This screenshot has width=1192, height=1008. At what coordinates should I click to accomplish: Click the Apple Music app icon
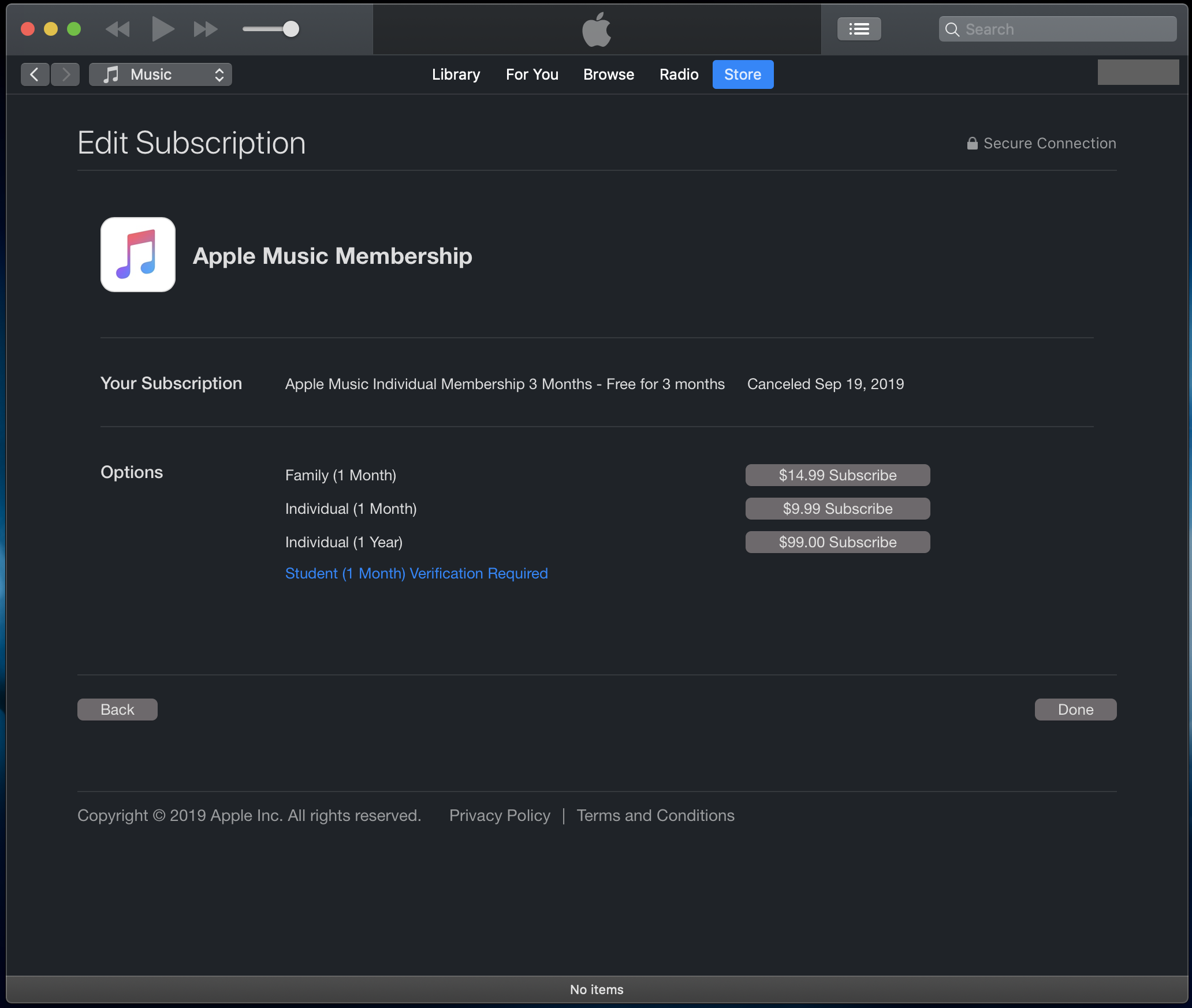[138, 255]
